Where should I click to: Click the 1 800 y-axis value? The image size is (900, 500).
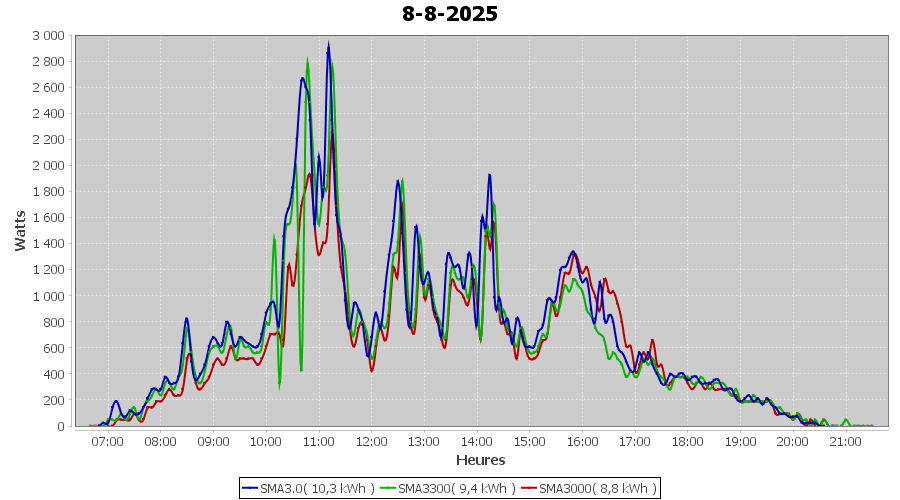pos(49,192)
